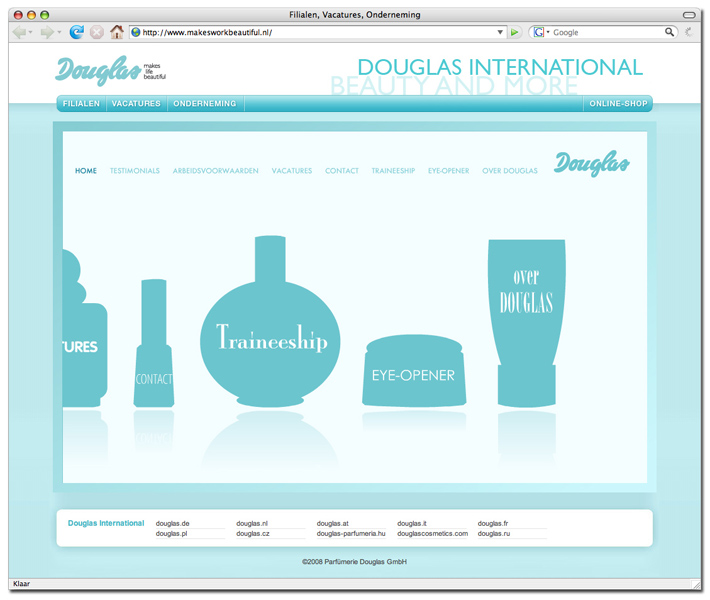Click the toolbar toggle pill button
This screenshot has height=600, width=710.
(689, 15)
